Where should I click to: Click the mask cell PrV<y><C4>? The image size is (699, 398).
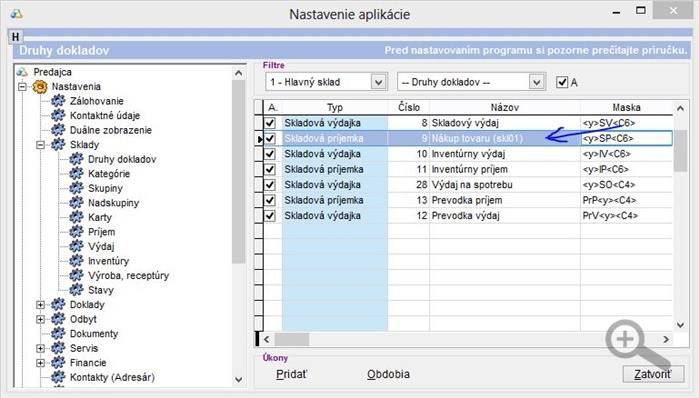coord(626,216)
